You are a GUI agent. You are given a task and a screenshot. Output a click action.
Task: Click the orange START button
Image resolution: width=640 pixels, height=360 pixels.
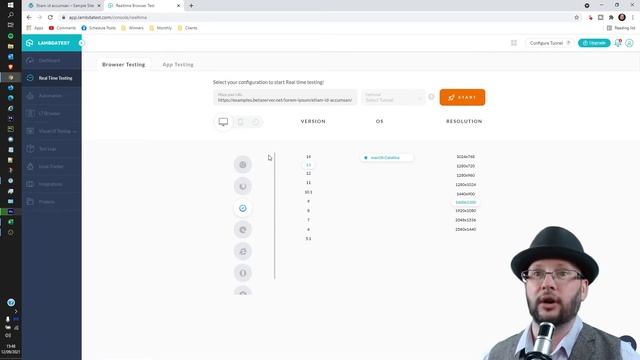pyautogui.click(x=462, y=97)
